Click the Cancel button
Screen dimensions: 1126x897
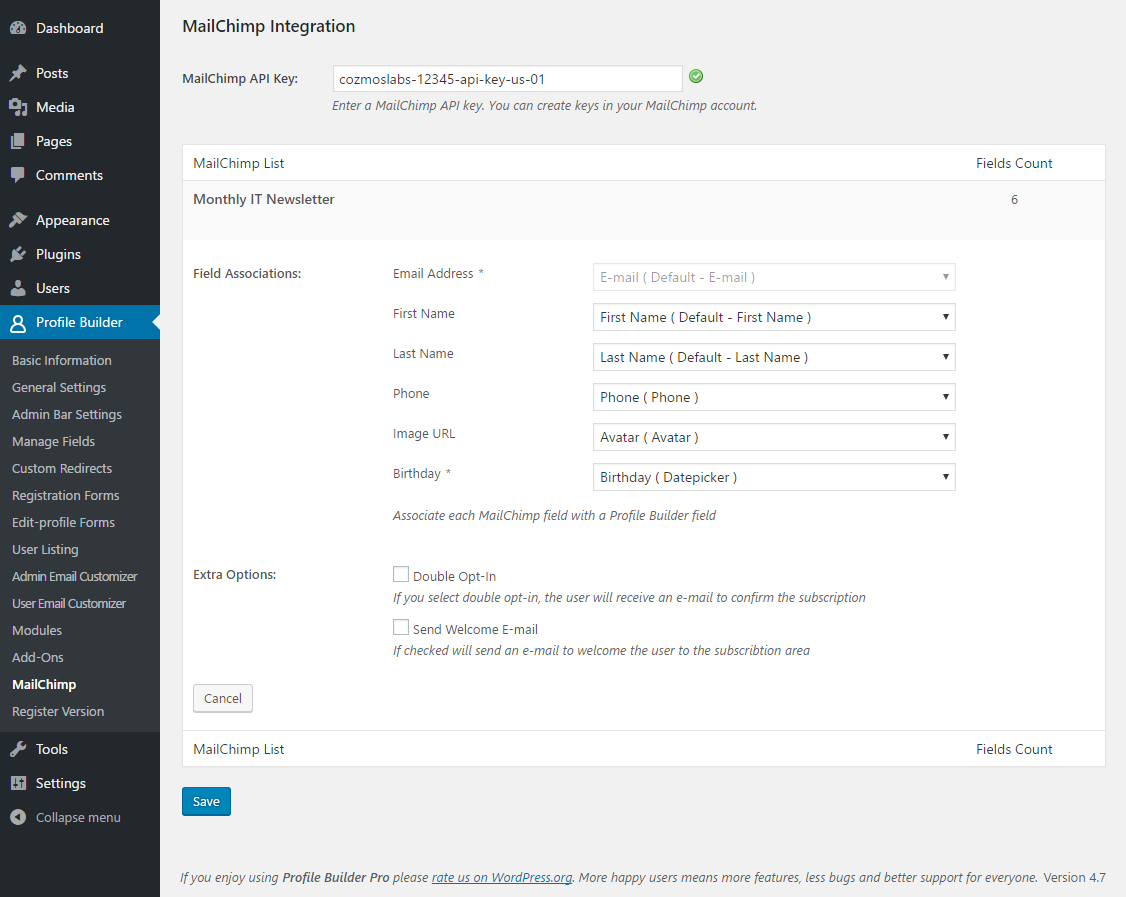223,698
